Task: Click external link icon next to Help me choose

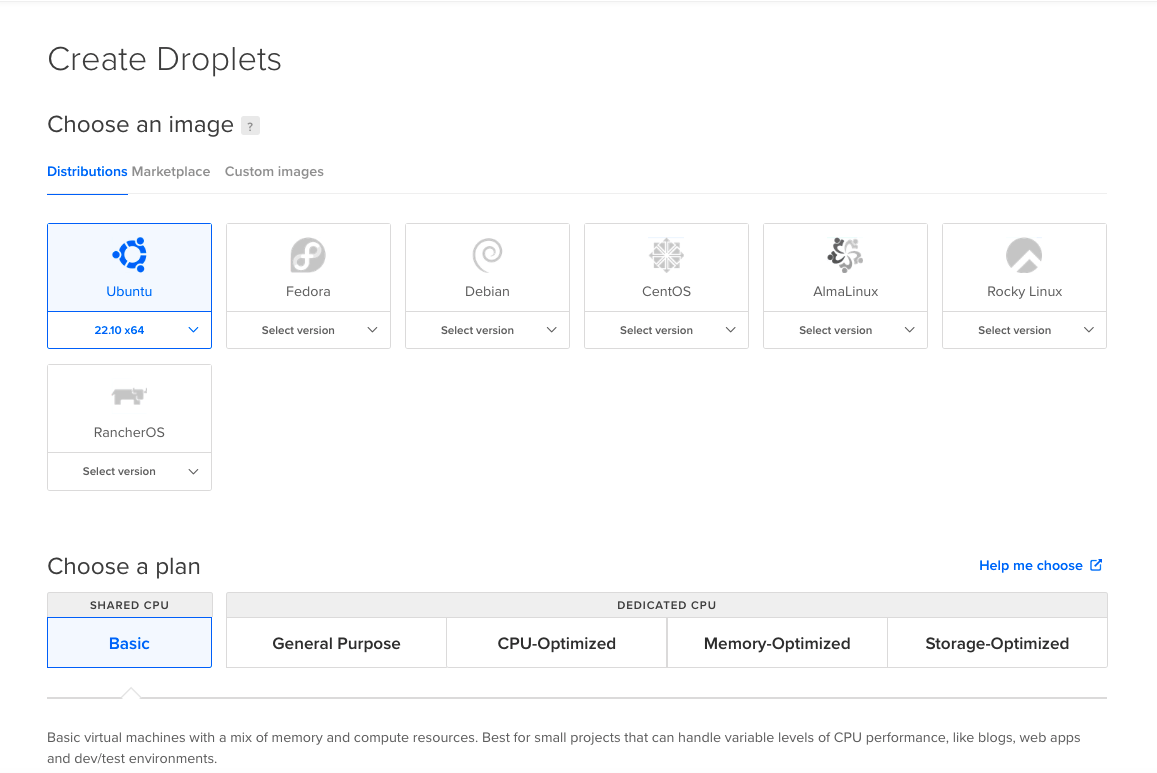Action: (x=1096, y=565)
